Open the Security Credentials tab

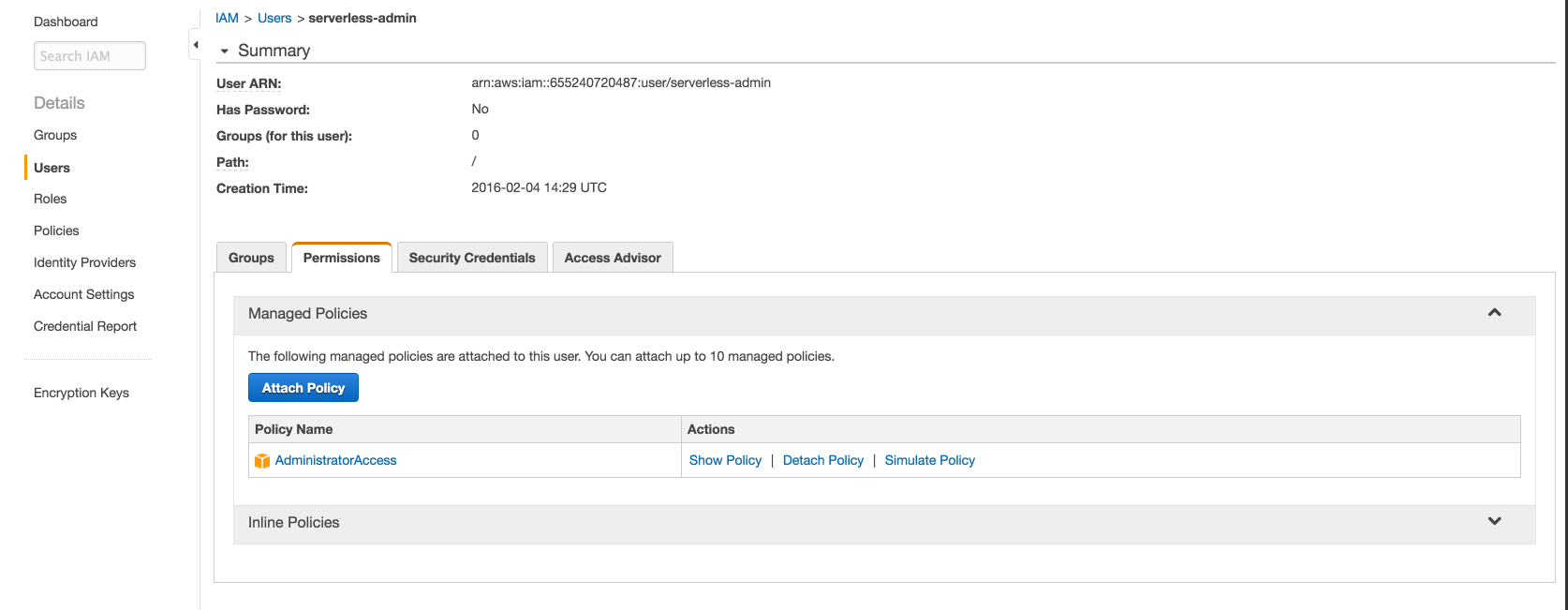click(472, 258)
